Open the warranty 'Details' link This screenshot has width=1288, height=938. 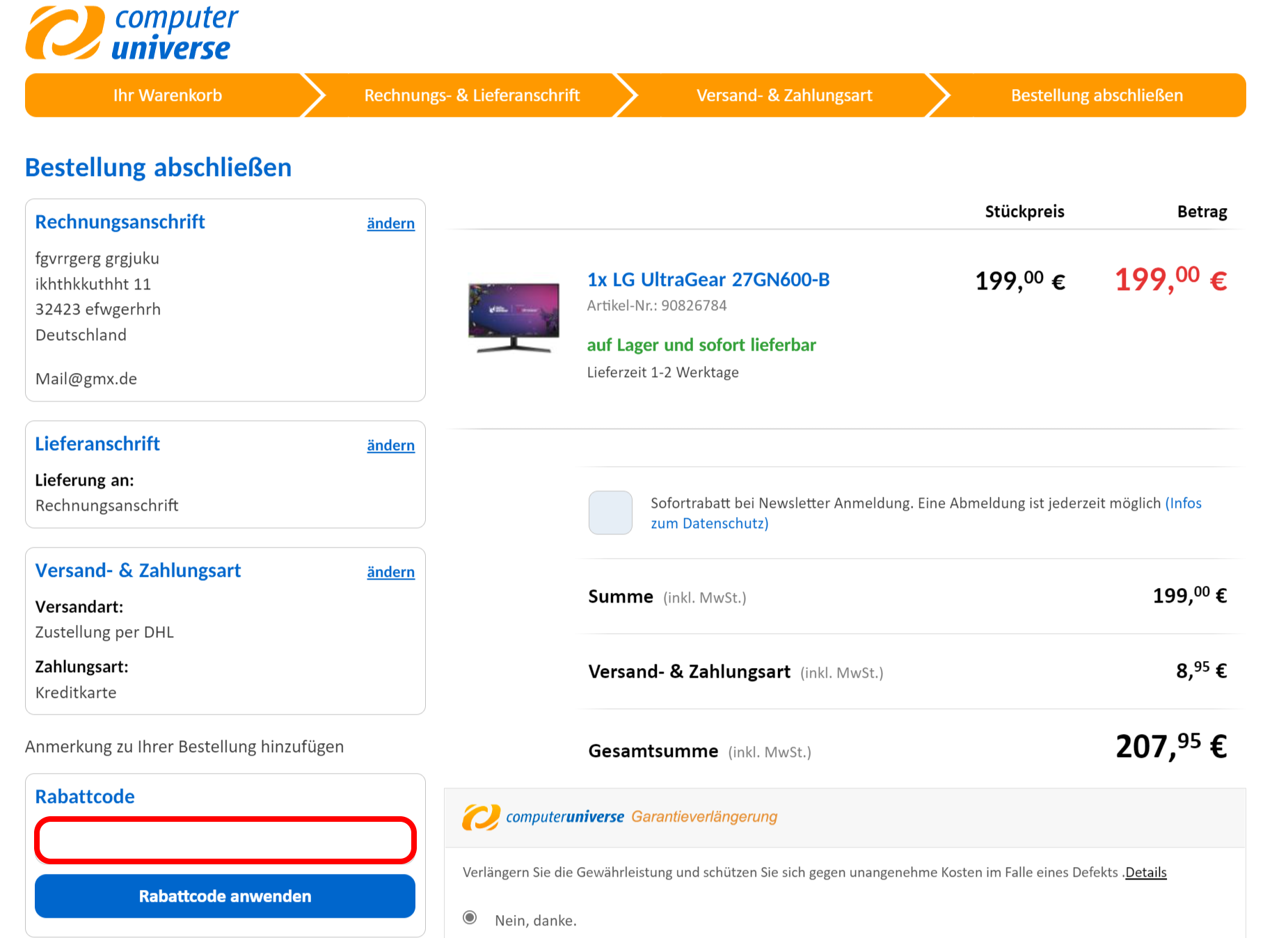pyautogui.click(x=1146, y=873)
